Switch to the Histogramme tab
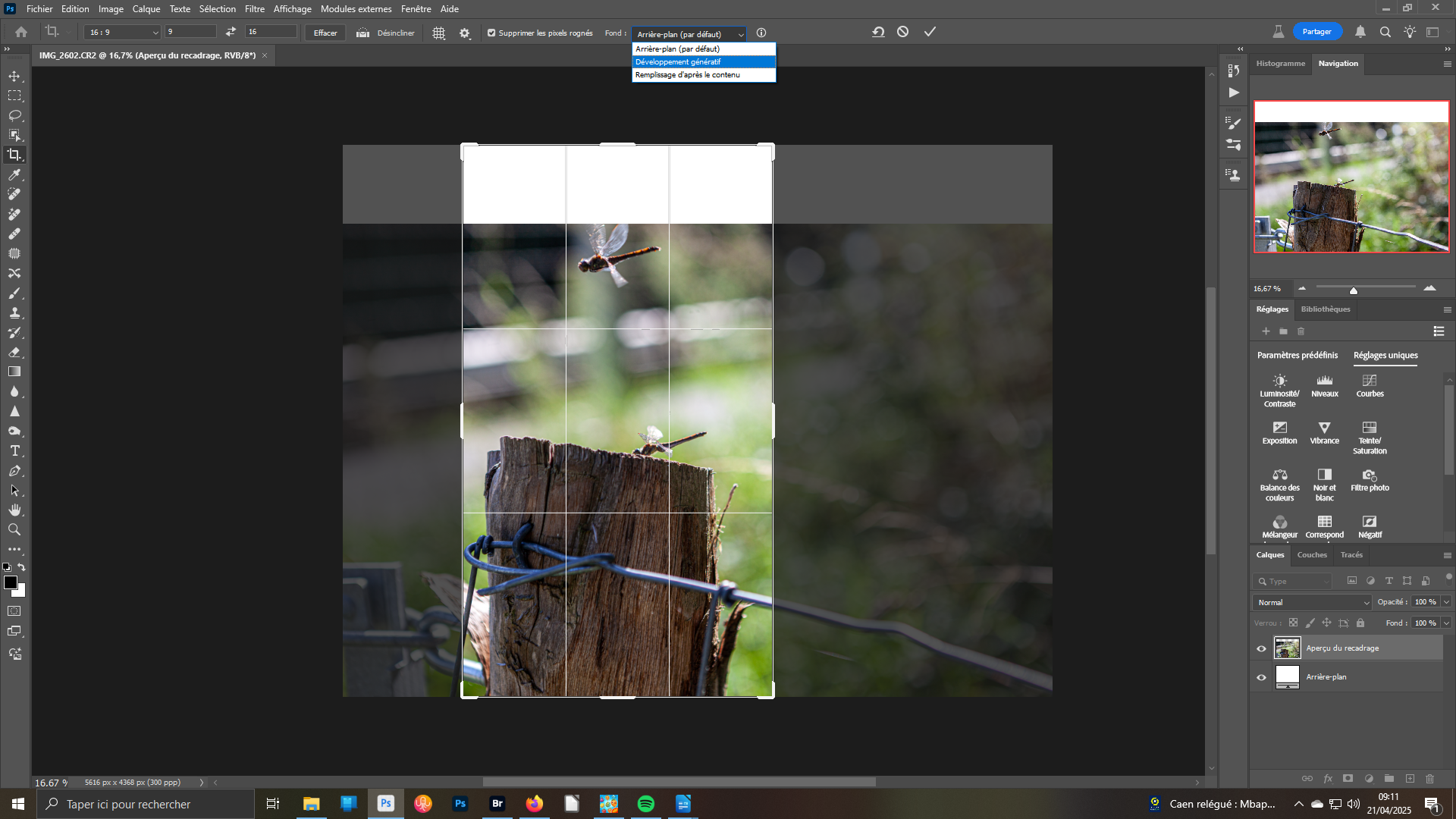 [x=1280, y=64]
